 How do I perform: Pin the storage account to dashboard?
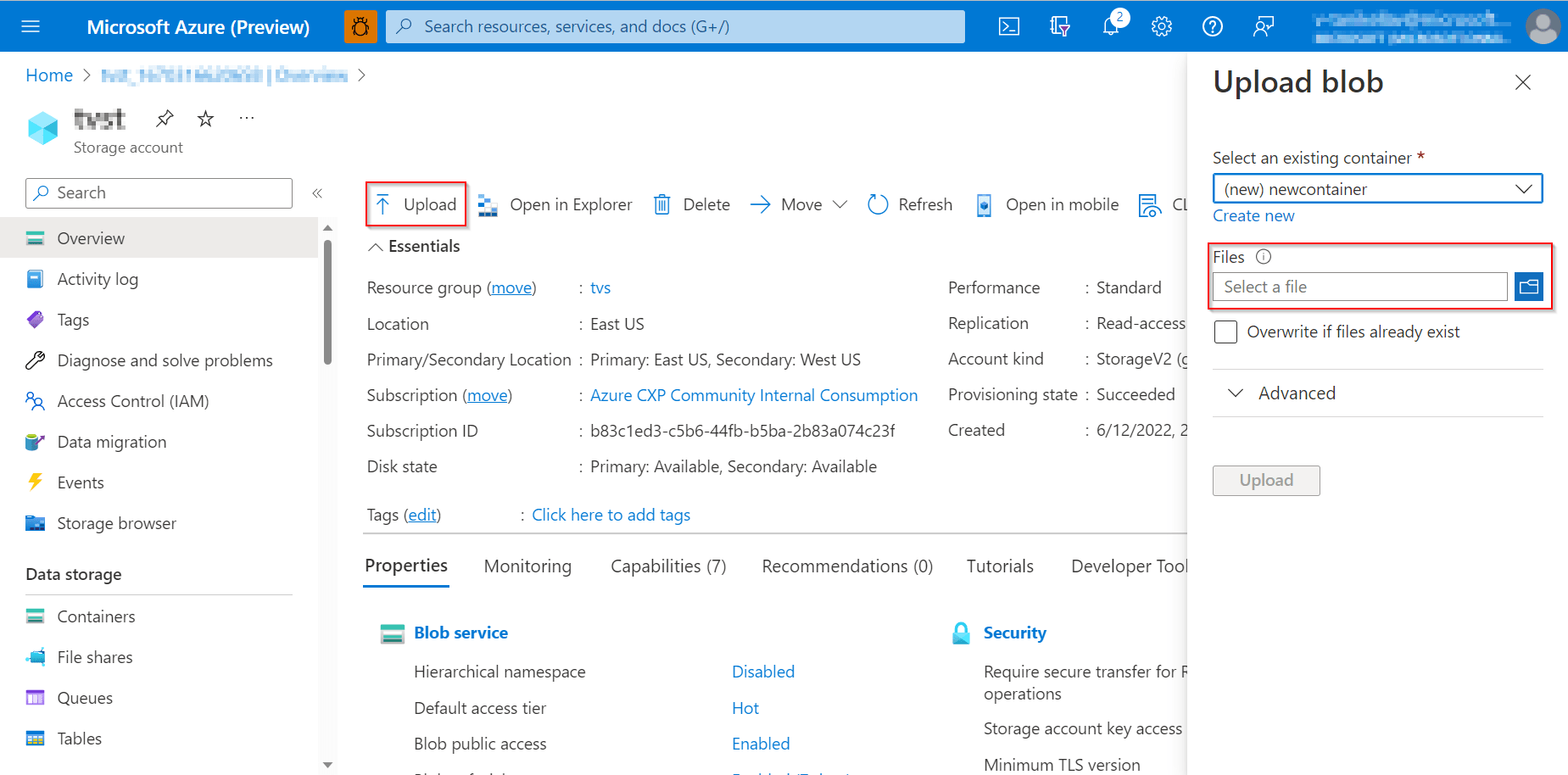point(164,118)
